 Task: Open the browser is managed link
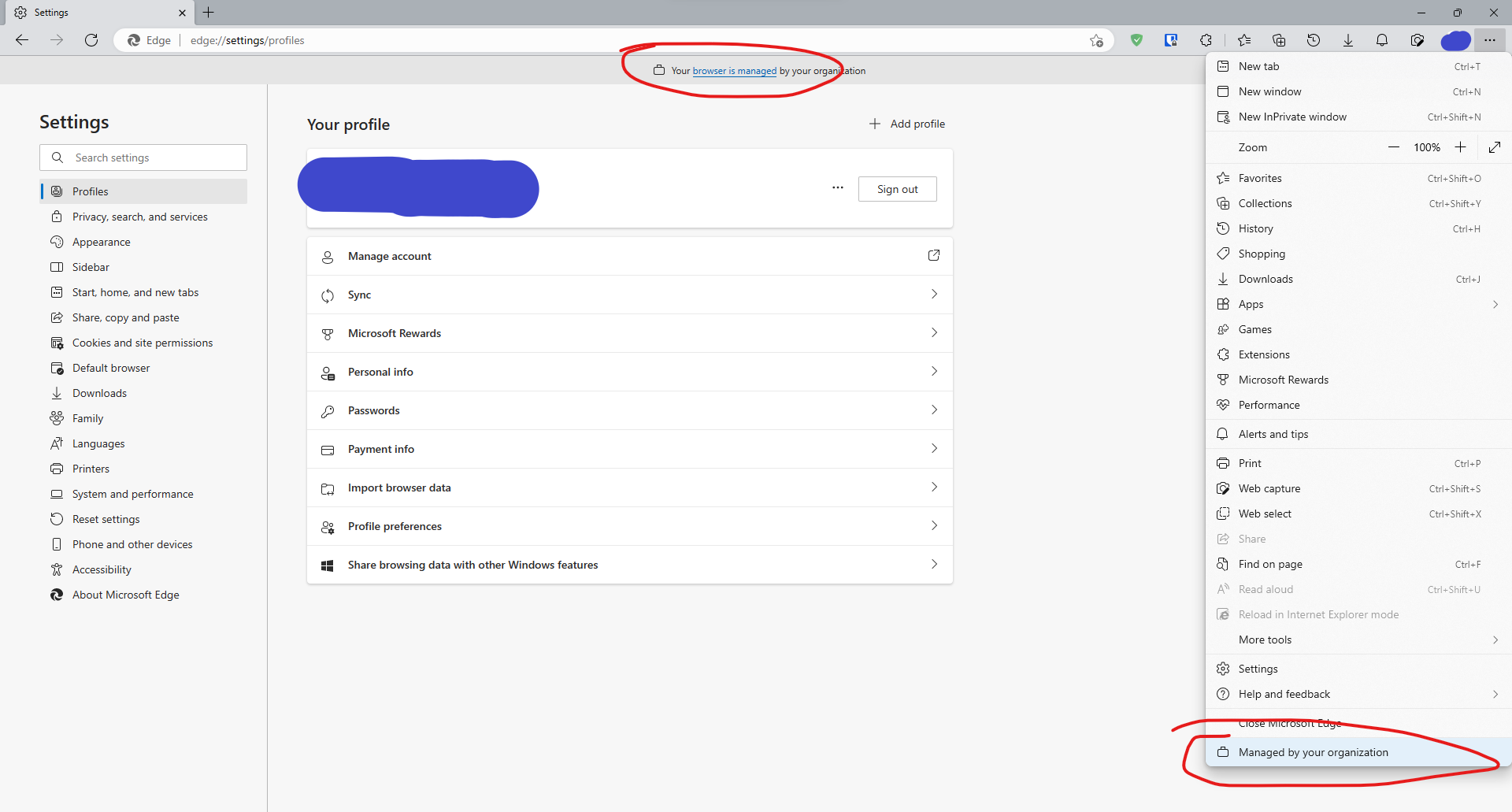pos(734,71)
